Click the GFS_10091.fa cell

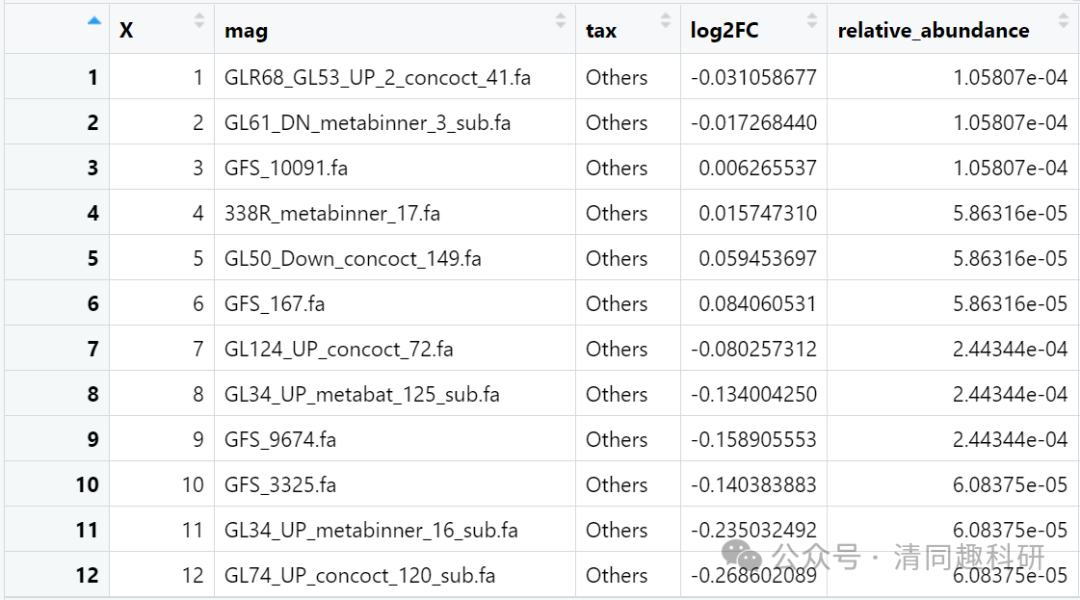[286, 168]
